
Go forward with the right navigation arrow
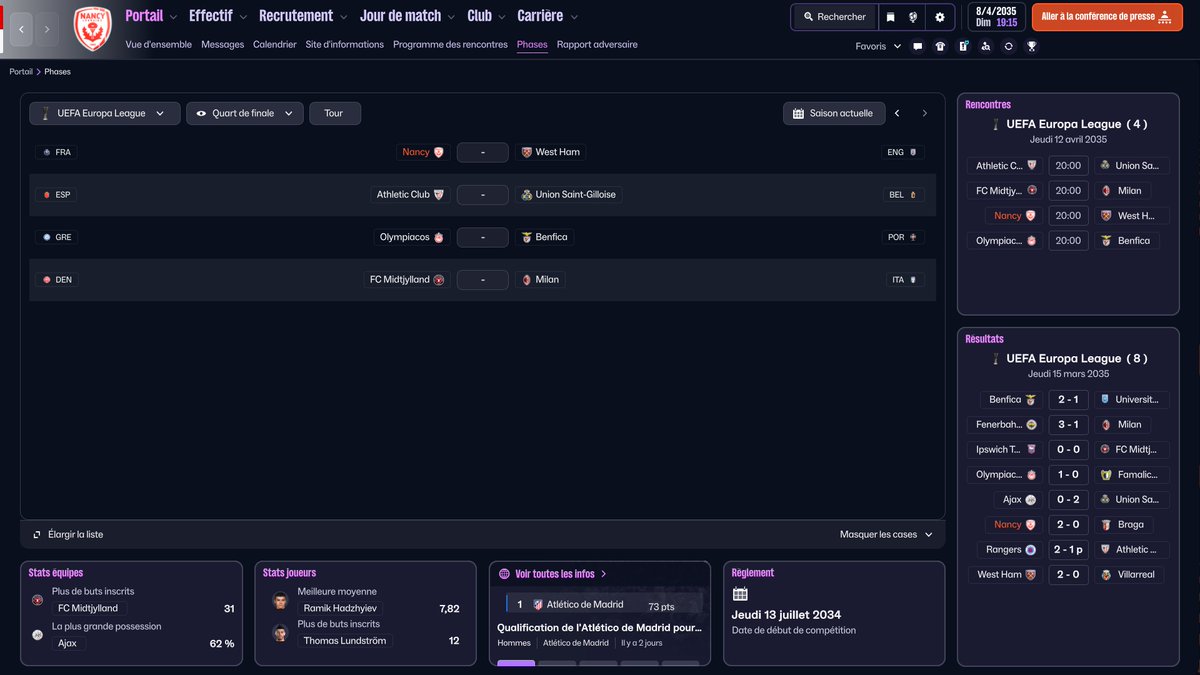pyautogui.click(x=47, y=29)
